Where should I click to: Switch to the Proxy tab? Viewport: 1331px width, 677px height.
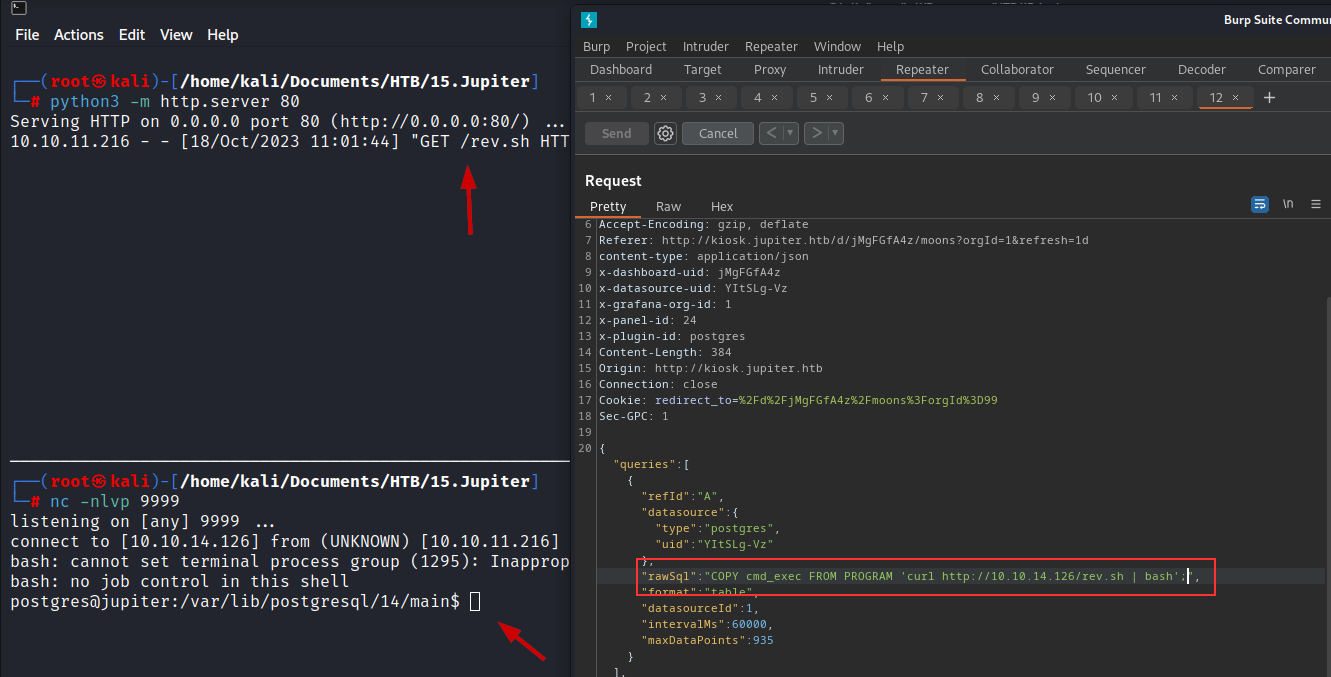770,70
